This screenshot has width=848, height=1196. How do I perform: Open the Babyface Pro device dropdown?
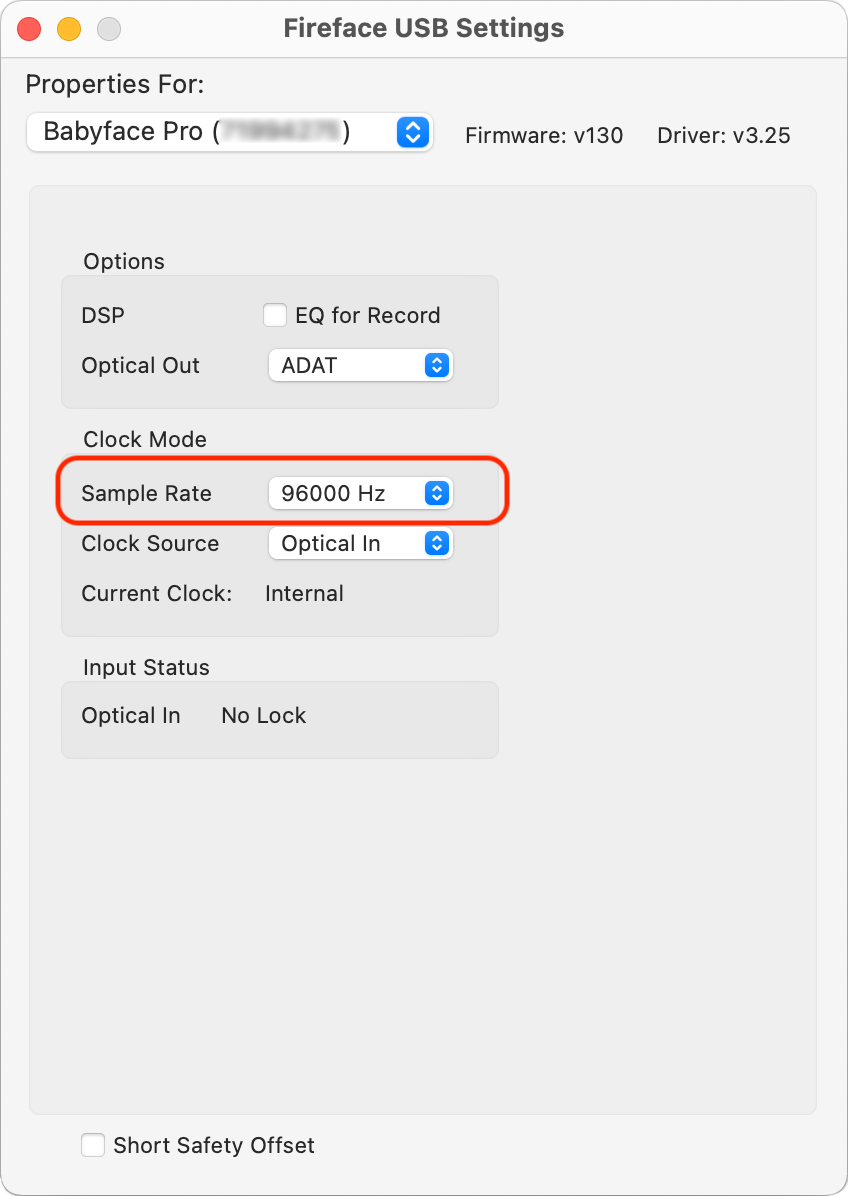tap(230, 132)
